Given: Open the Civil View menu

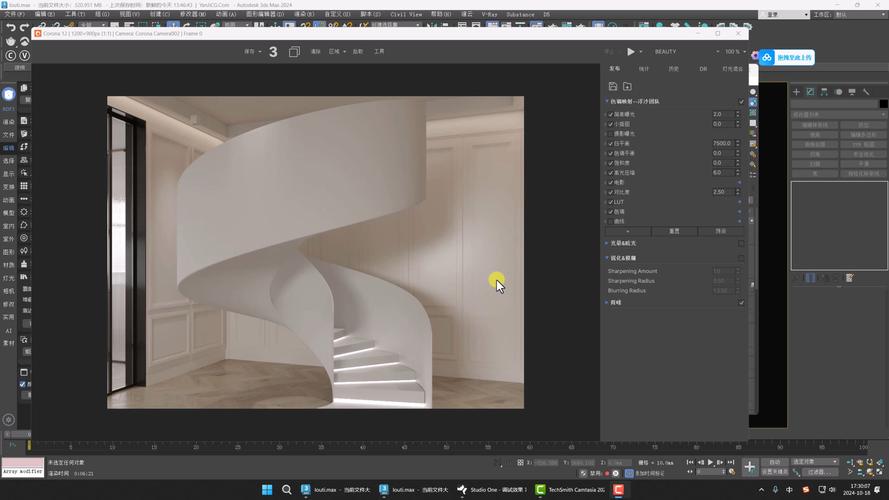Looking at the screenshot, I should click(x=405, y=15).
